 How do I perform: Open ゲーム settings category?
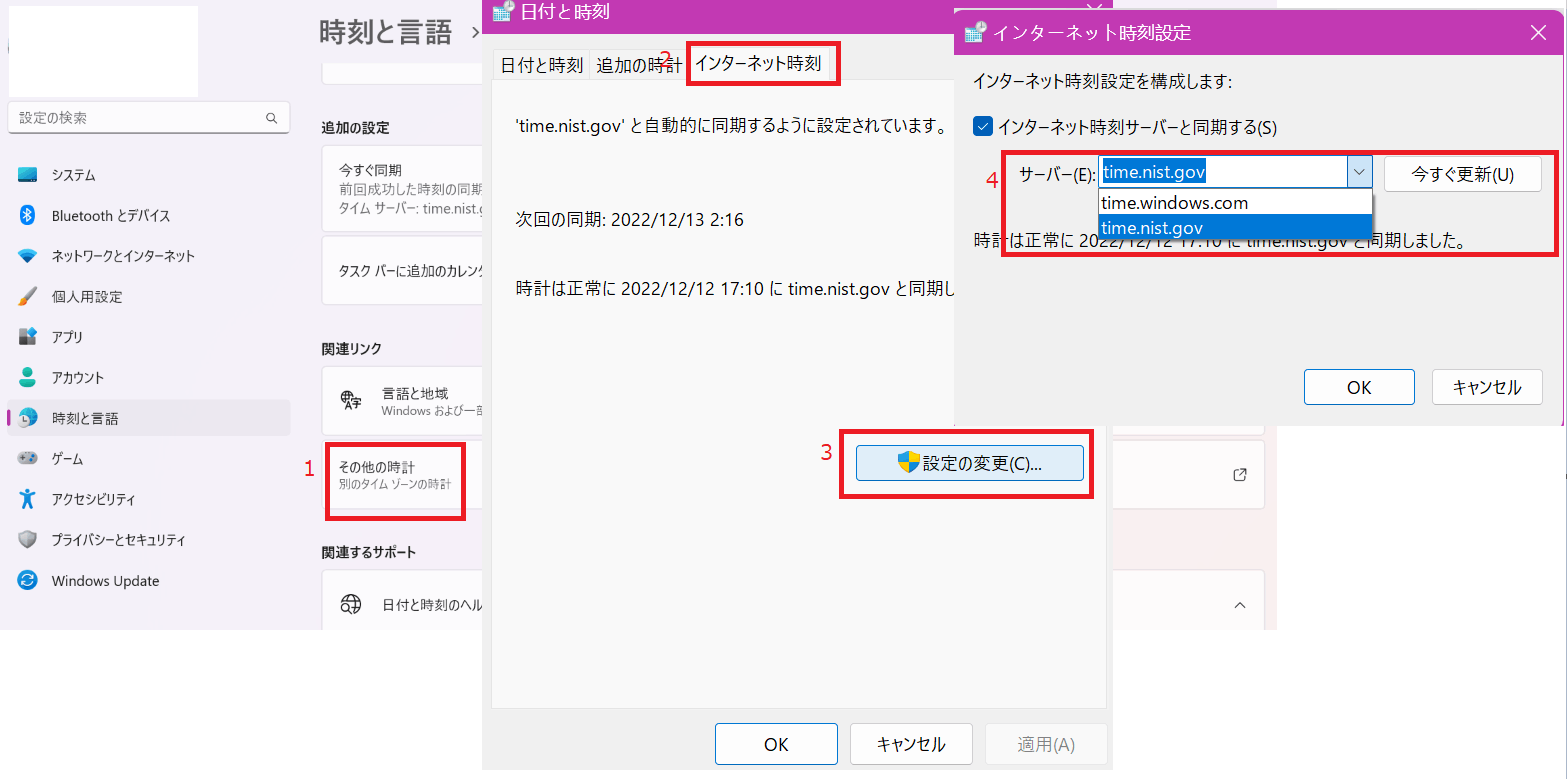coord(148,458)
